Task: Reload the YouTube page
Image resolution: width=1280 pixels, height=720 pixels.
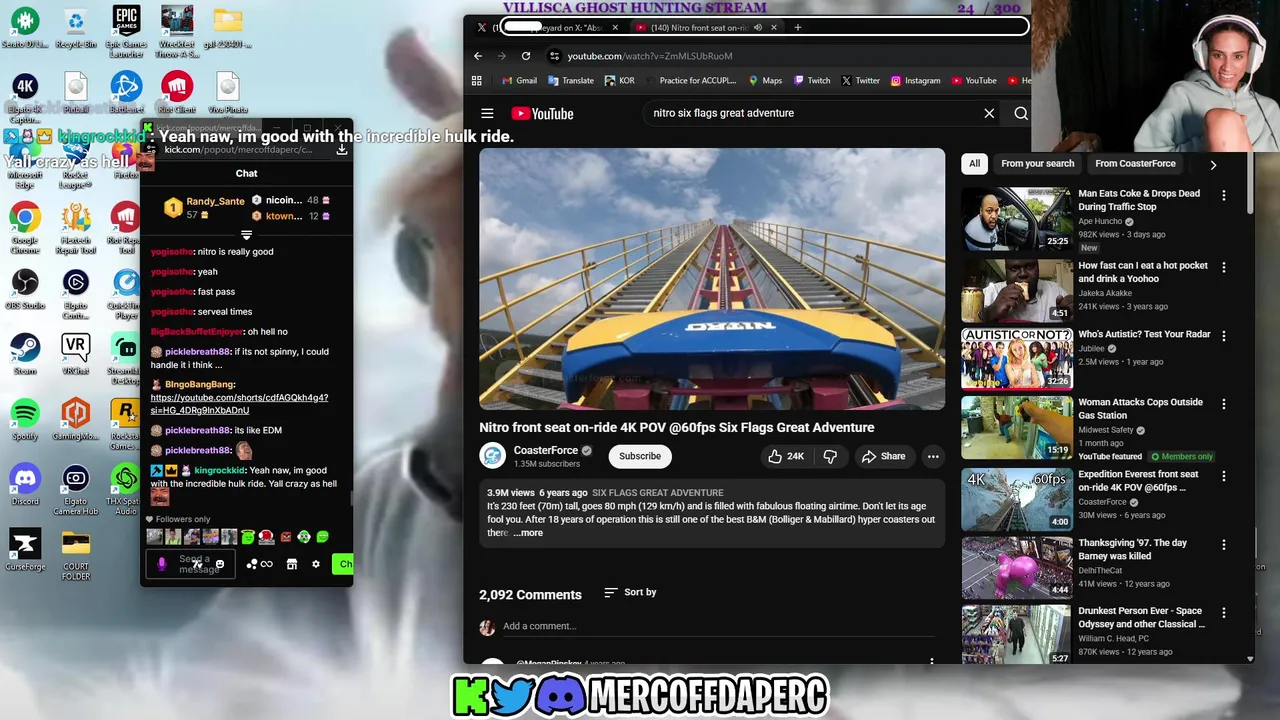Action: 526,56
